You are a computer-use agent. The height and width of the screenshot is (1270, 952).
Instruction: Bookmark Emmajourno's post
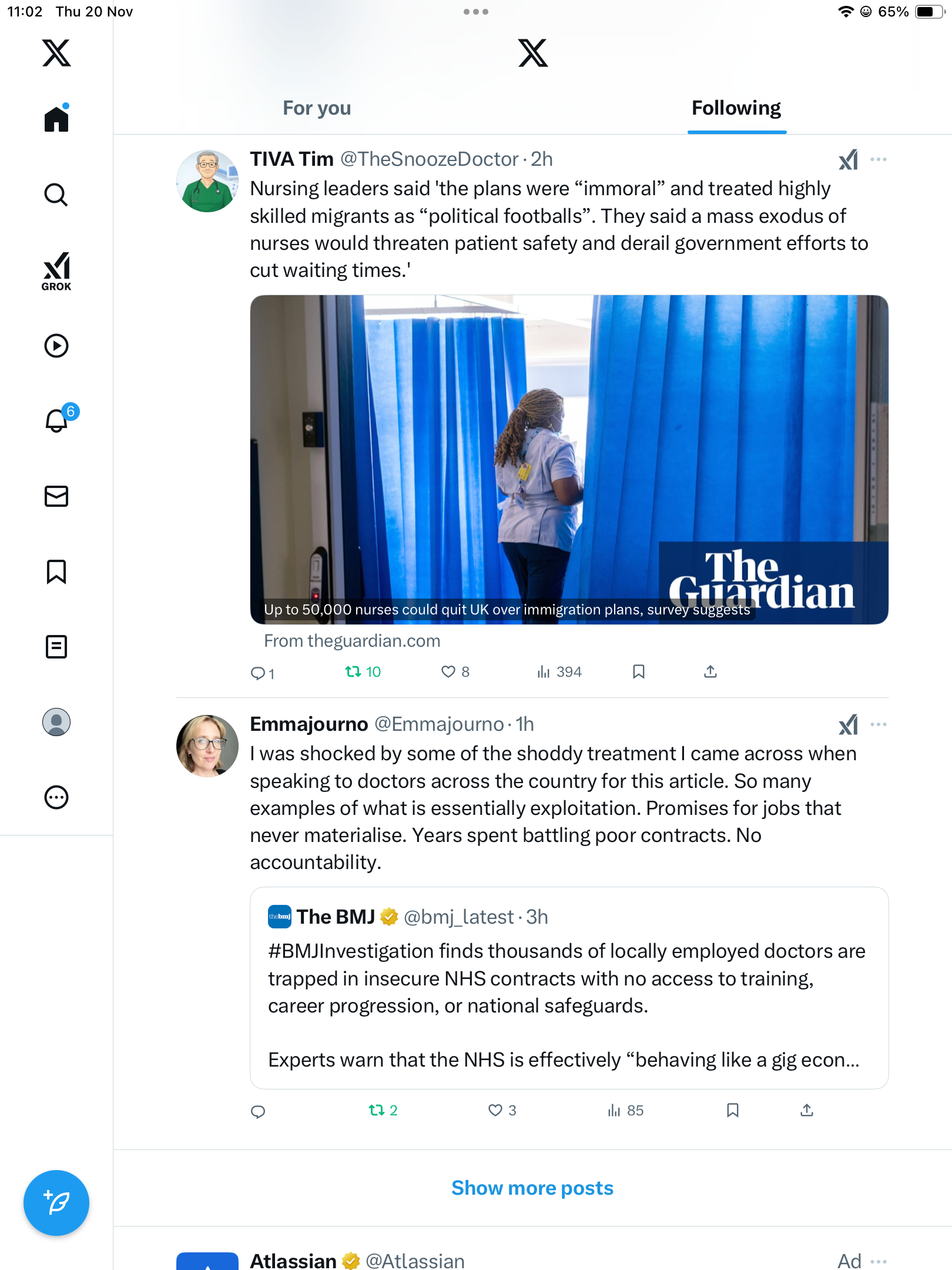click(733, 1110)
